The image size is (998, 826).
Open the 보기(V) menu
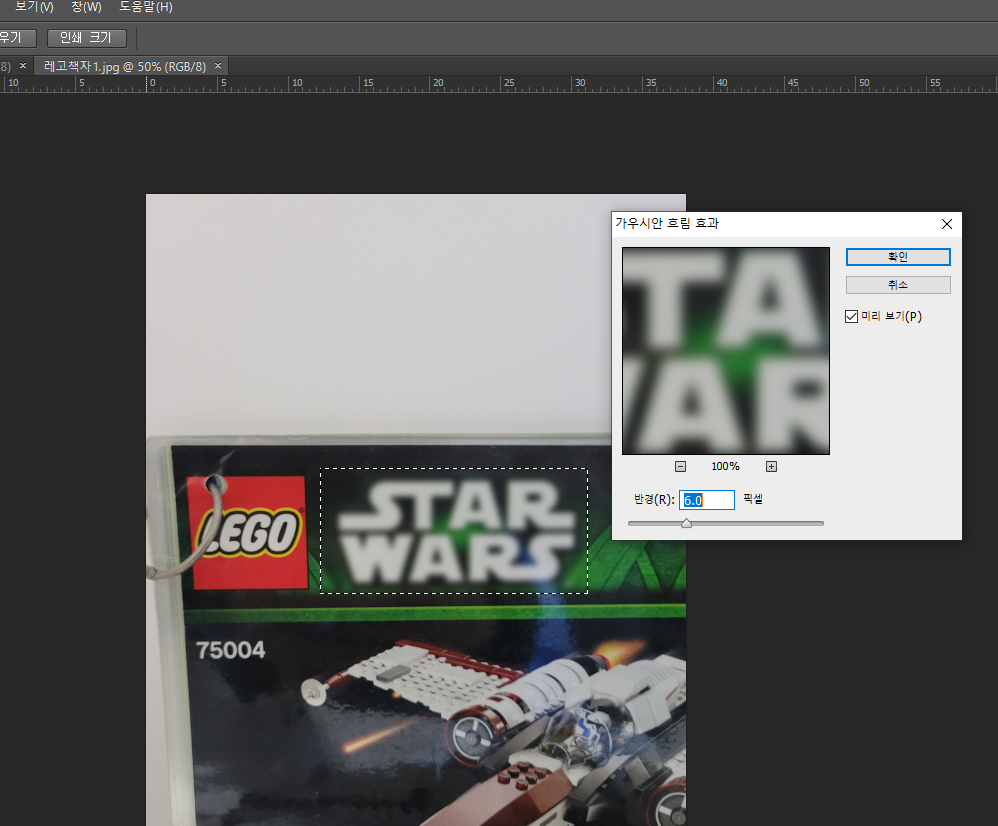click(x=34, y=7)
